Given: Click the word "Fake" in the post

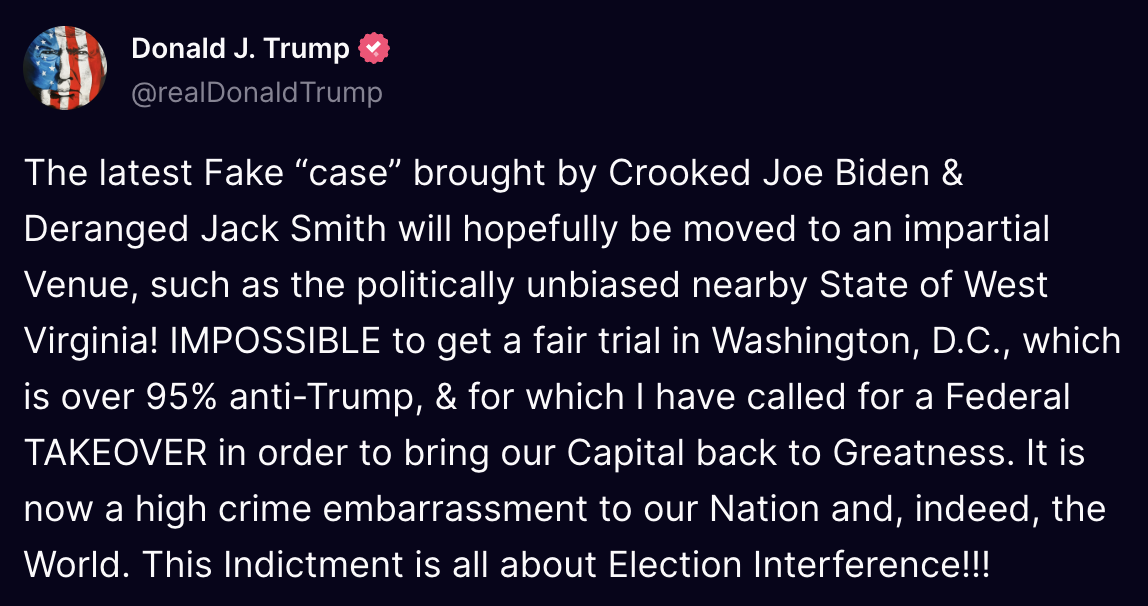Looking at the screenshot, I should (246, 174).
